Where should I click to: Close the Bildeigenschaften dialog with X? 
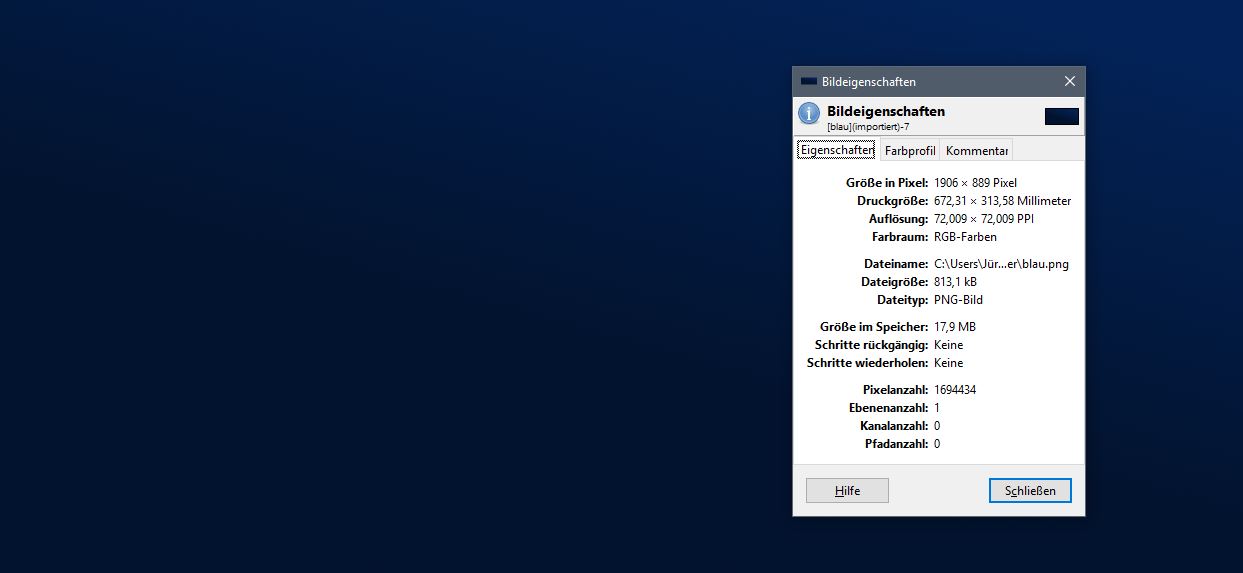pos(1069,82)
